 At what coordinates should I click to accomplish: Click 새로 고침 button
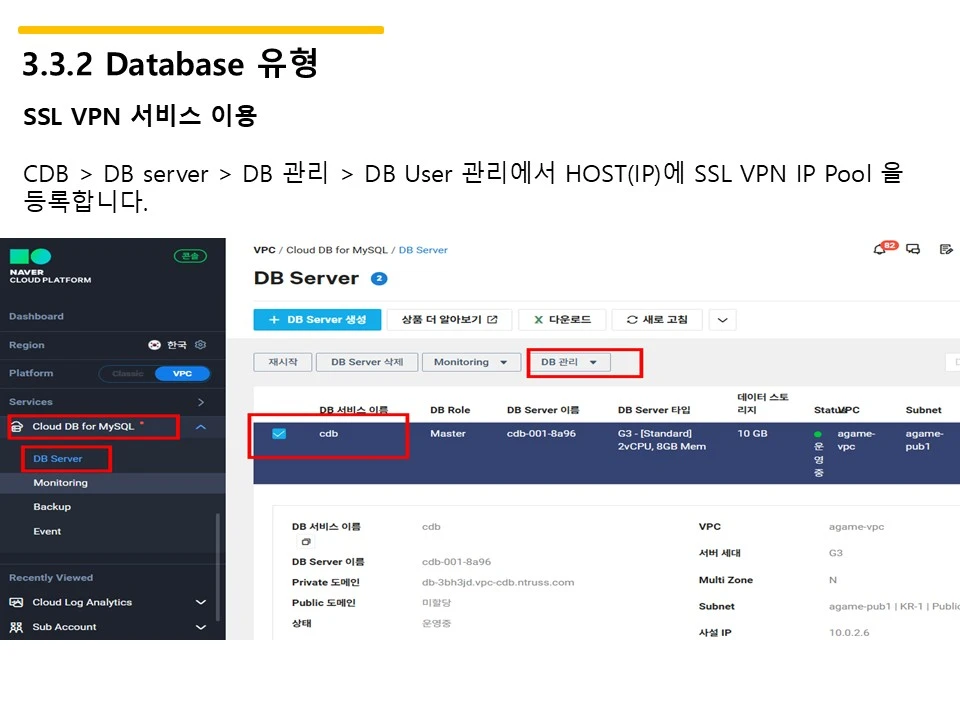pos(657,320)
